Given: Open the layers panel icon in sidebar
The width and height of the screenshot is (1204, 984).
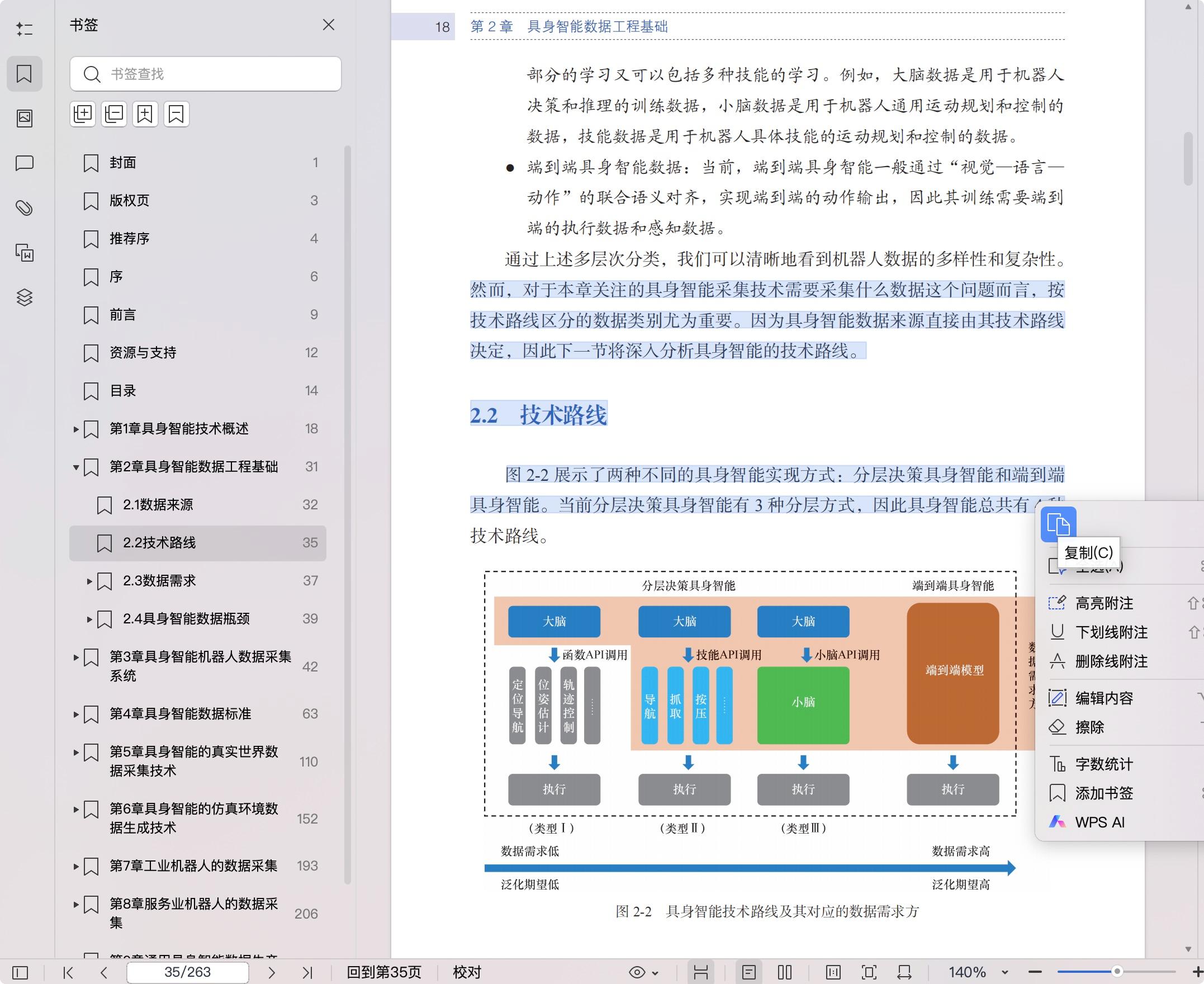Looking at the screenshot, I should 25,297.
